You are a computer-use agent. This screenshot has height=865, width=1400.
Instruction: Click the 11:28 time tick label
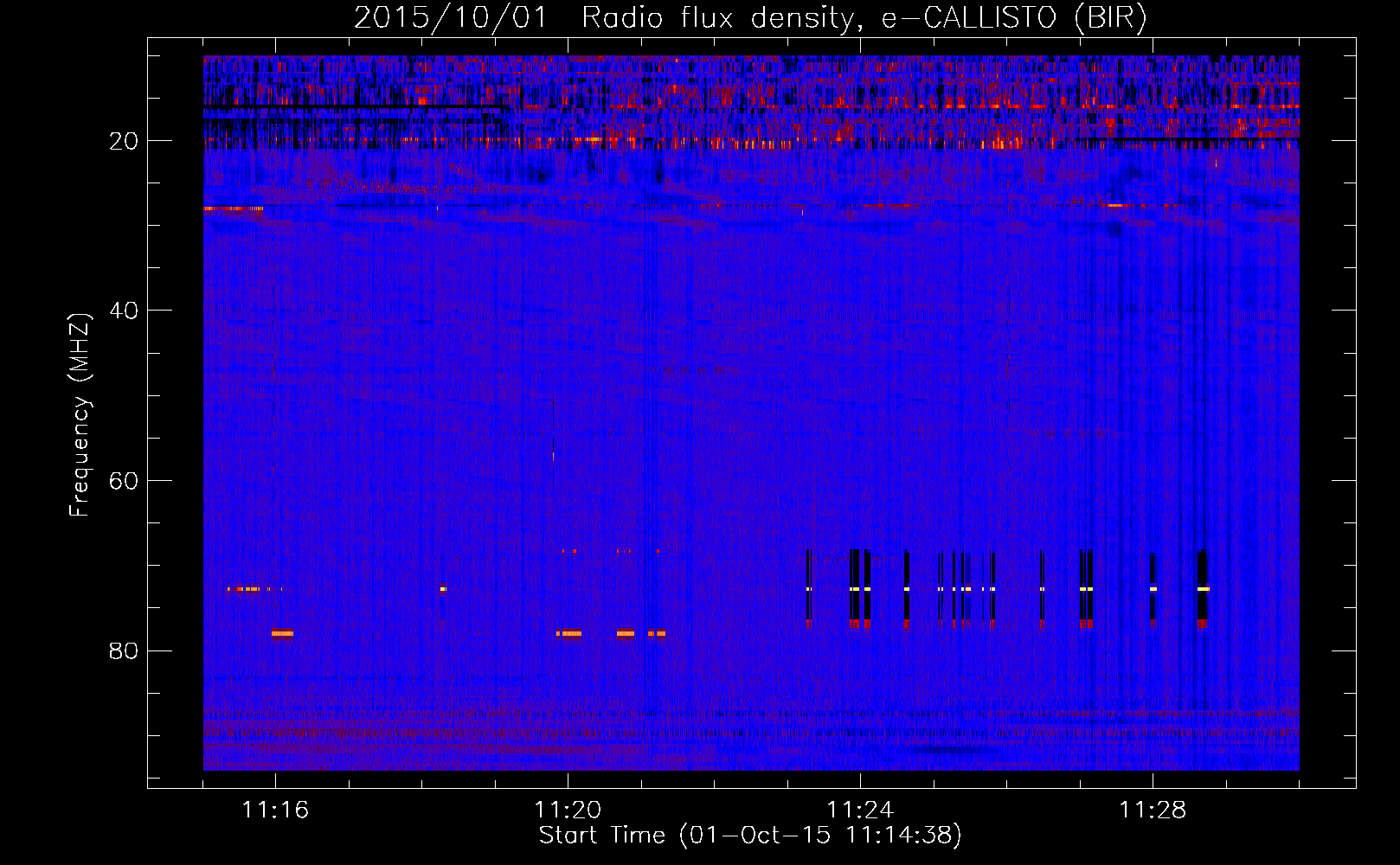point(1153,810)
